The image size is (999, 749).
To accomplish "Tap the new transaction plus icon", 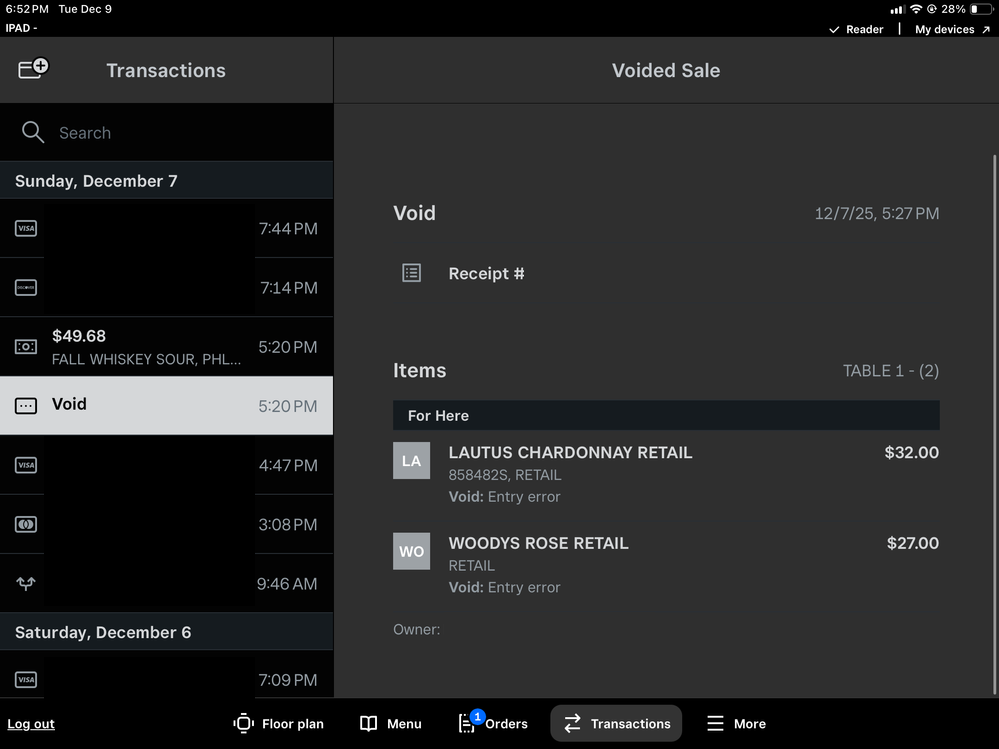I will [x=33, y=69].
